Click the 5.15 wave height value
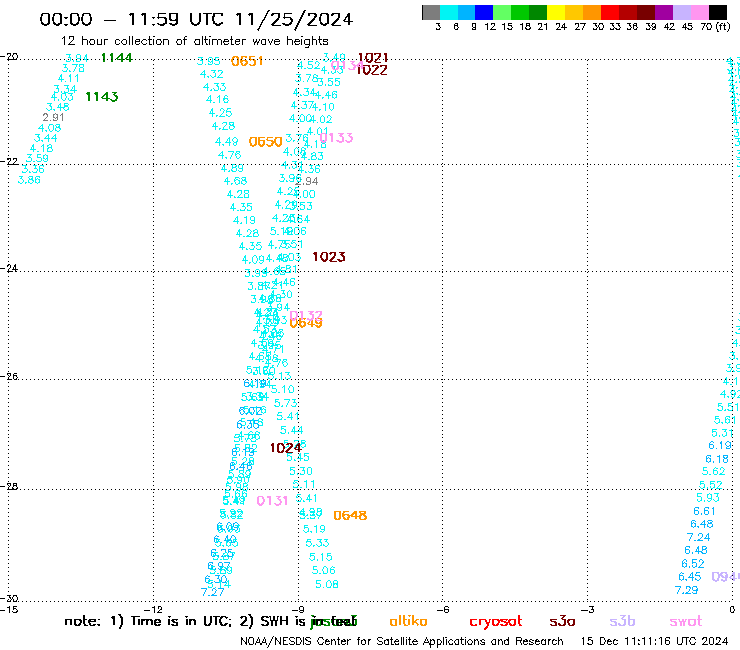Screen dimensions: 740x650 point(320,557)
